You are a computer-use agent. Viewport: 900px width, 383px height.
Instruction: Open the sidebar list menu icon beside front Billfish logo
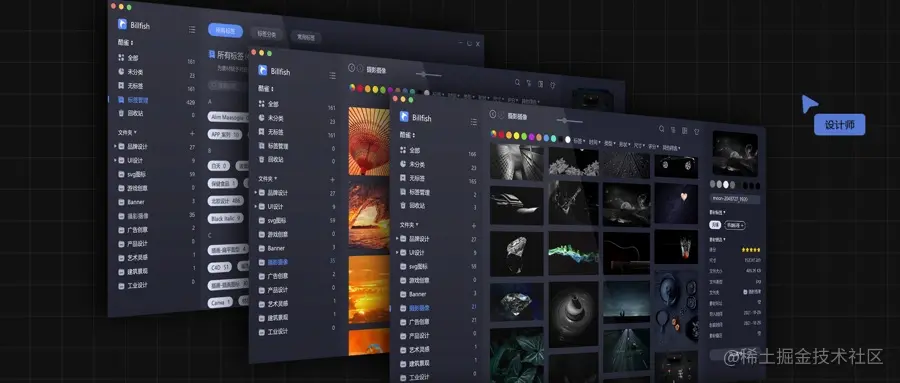(x=474, y=122)
